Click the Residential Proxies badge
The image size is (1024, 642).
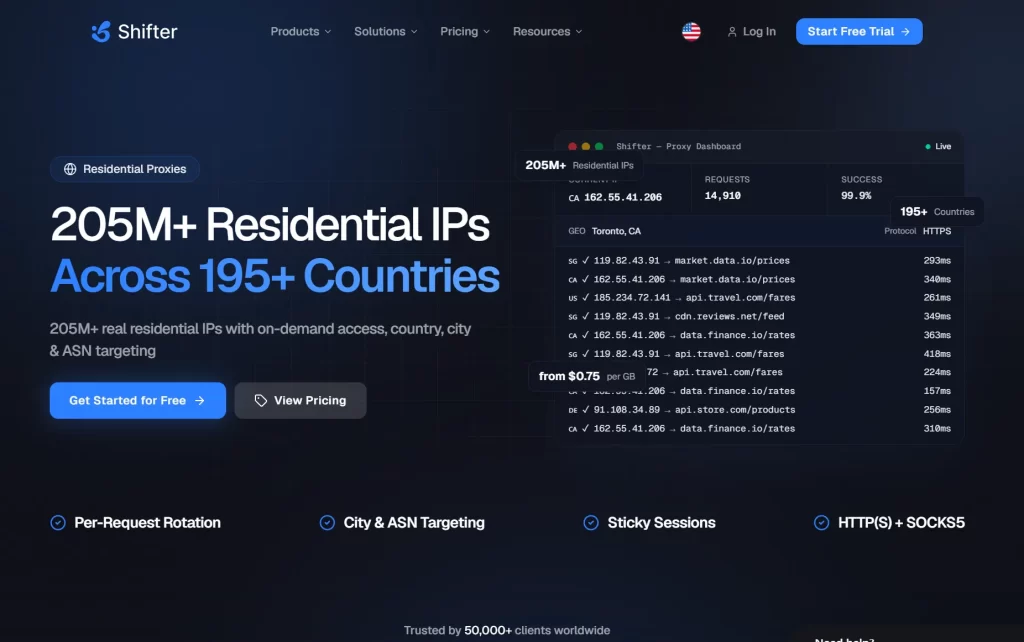pos(125,169)
